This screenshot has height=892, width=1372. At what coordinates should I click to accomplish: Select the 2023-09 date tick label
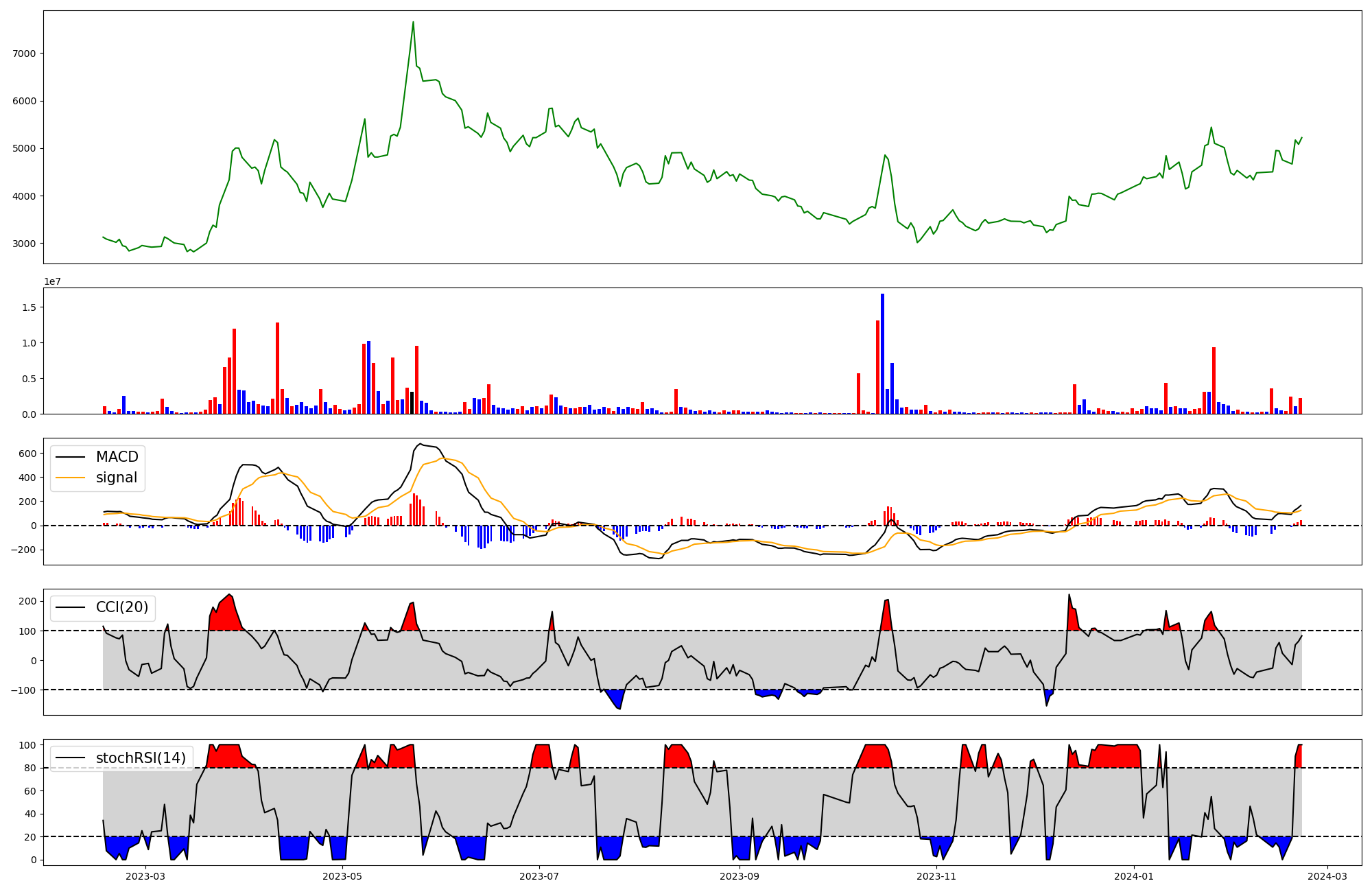click(740, 876)
